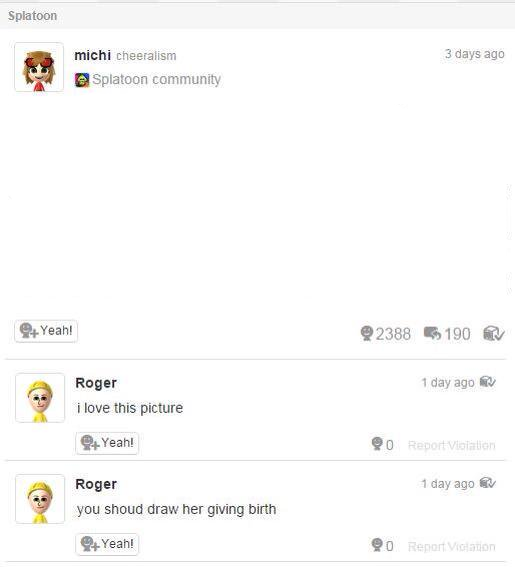Open the Splatoon community link

[156, 79]
